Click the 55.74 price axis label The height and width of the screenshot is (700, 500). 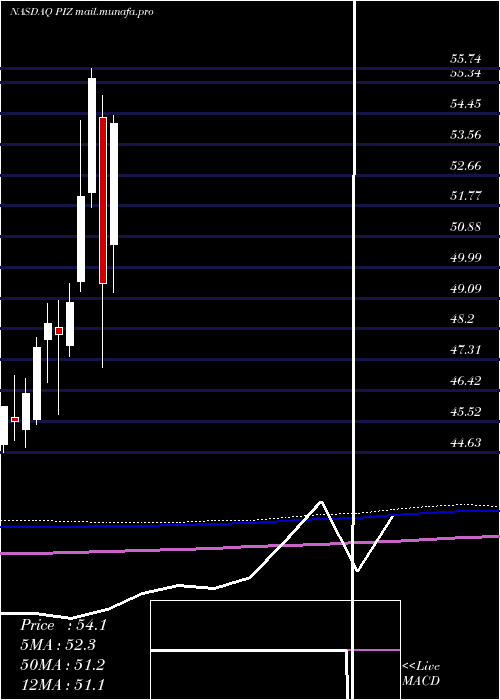(x=466, y=59)
